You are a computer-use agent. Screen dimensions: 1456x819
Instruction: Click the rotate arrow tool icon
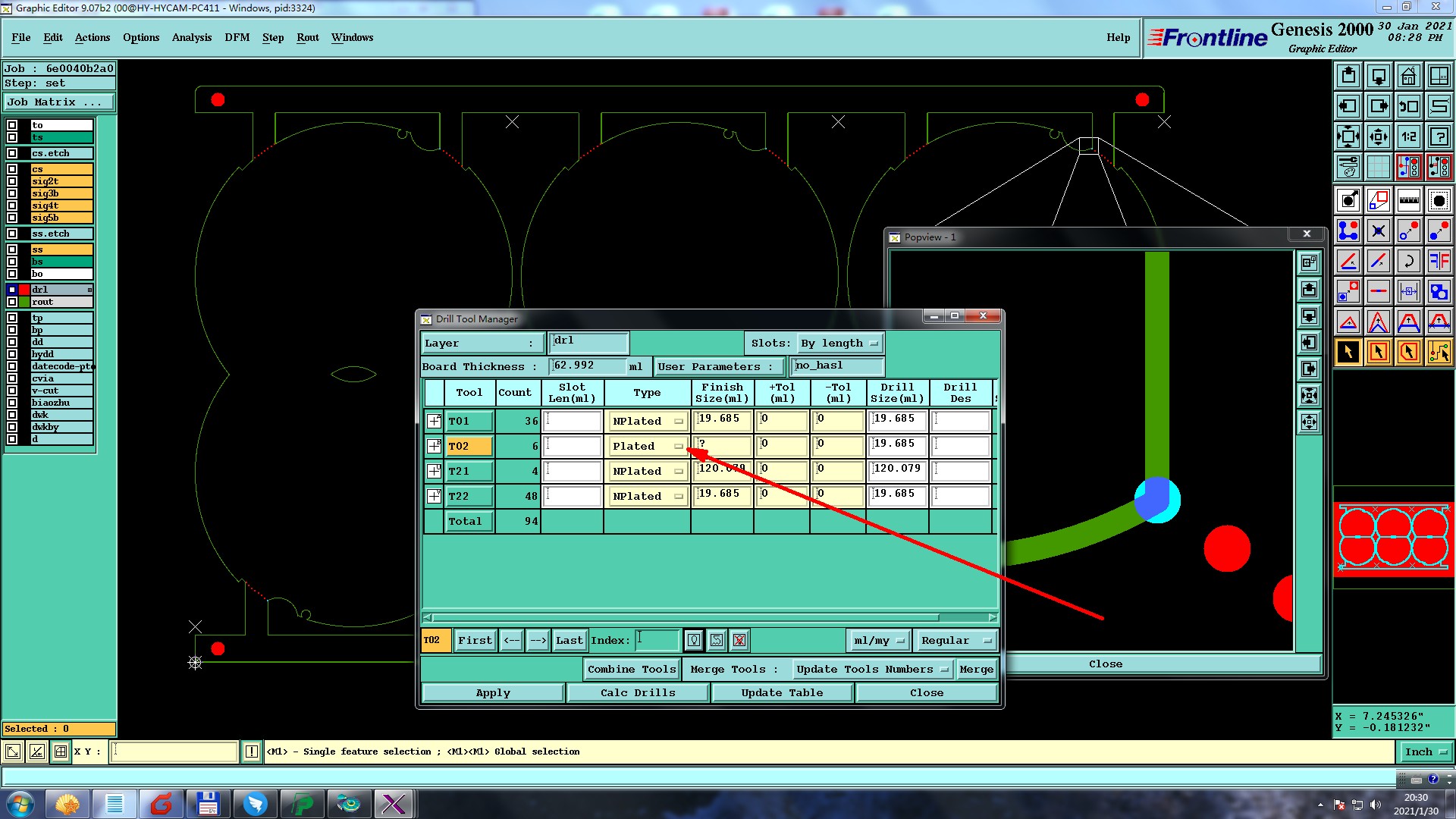pos(1408,262)
